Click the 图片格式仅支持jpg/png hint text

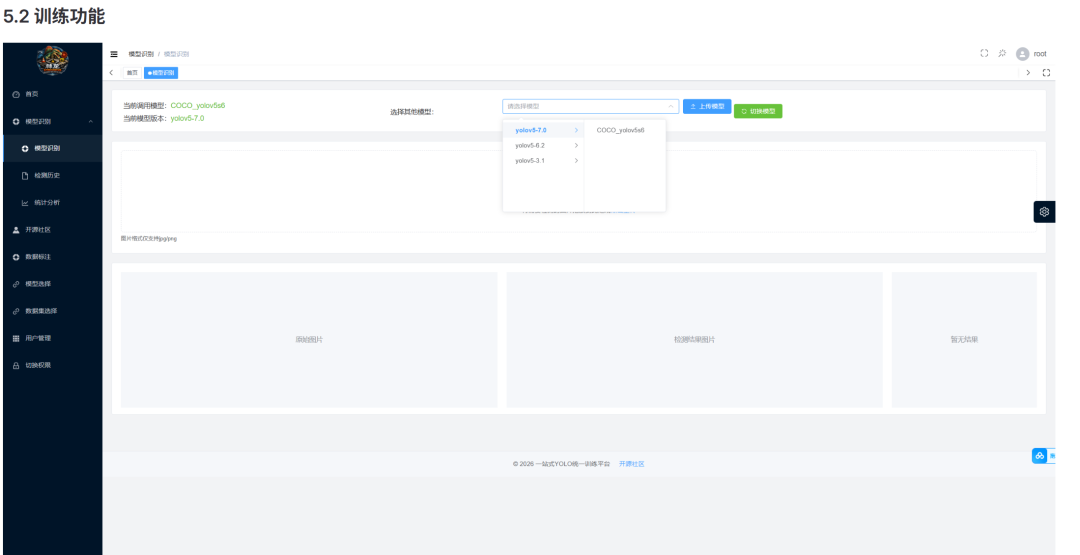[x=149, y=238]
